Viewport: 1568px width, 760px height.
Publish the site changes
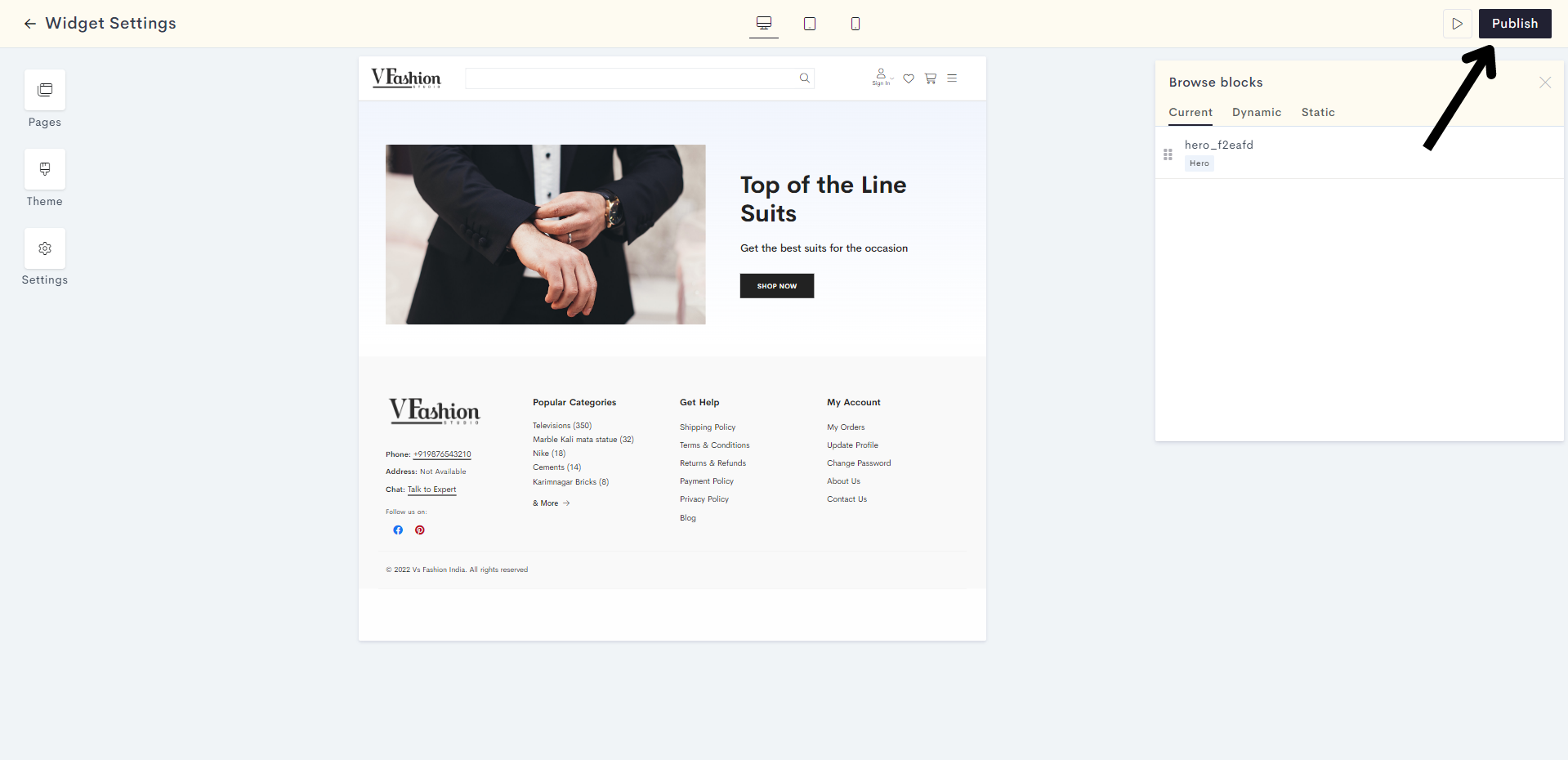(x=1515, y=24)
